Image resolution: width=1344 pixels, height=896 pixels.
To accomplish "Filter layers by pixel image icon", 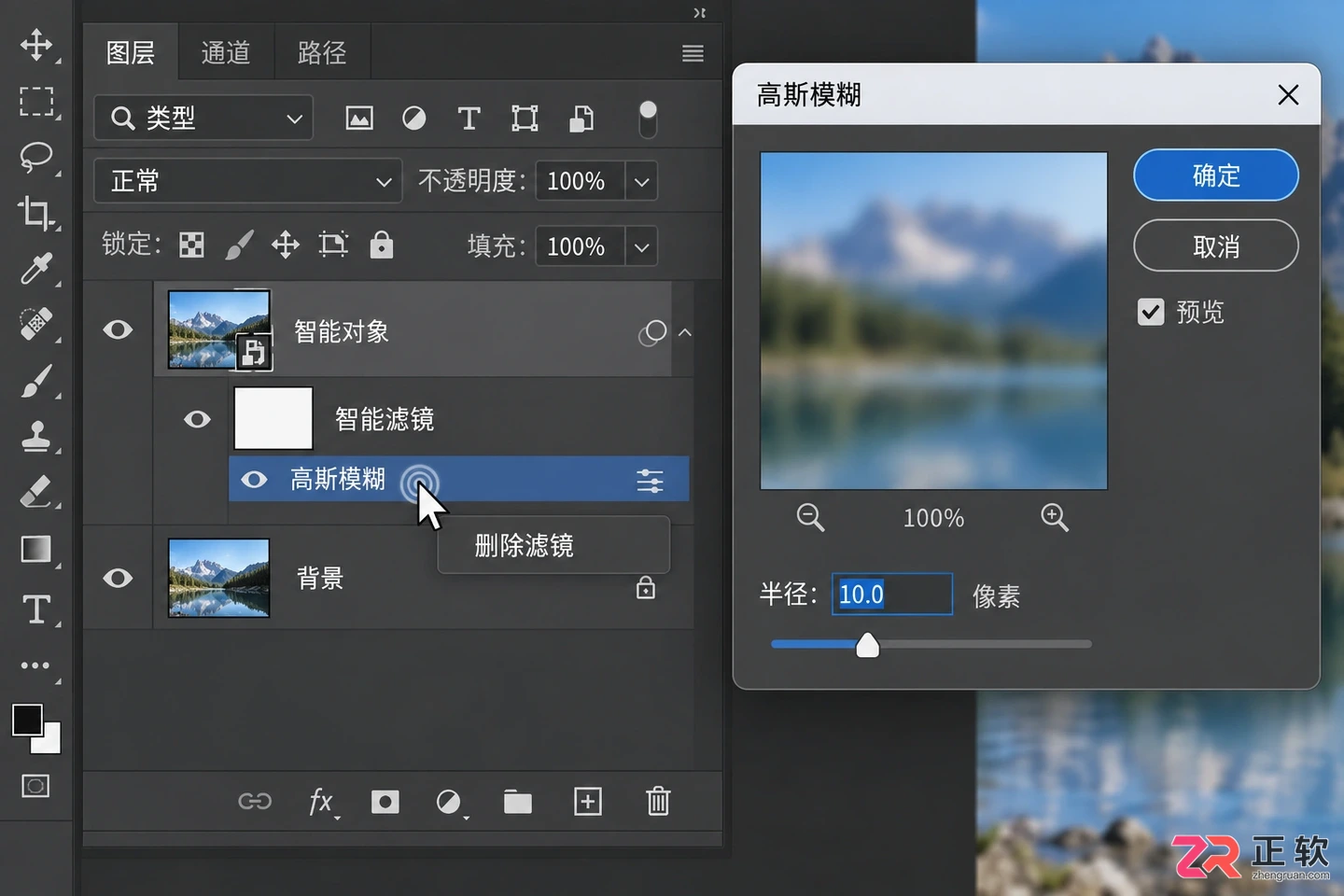I will (359, 119).
